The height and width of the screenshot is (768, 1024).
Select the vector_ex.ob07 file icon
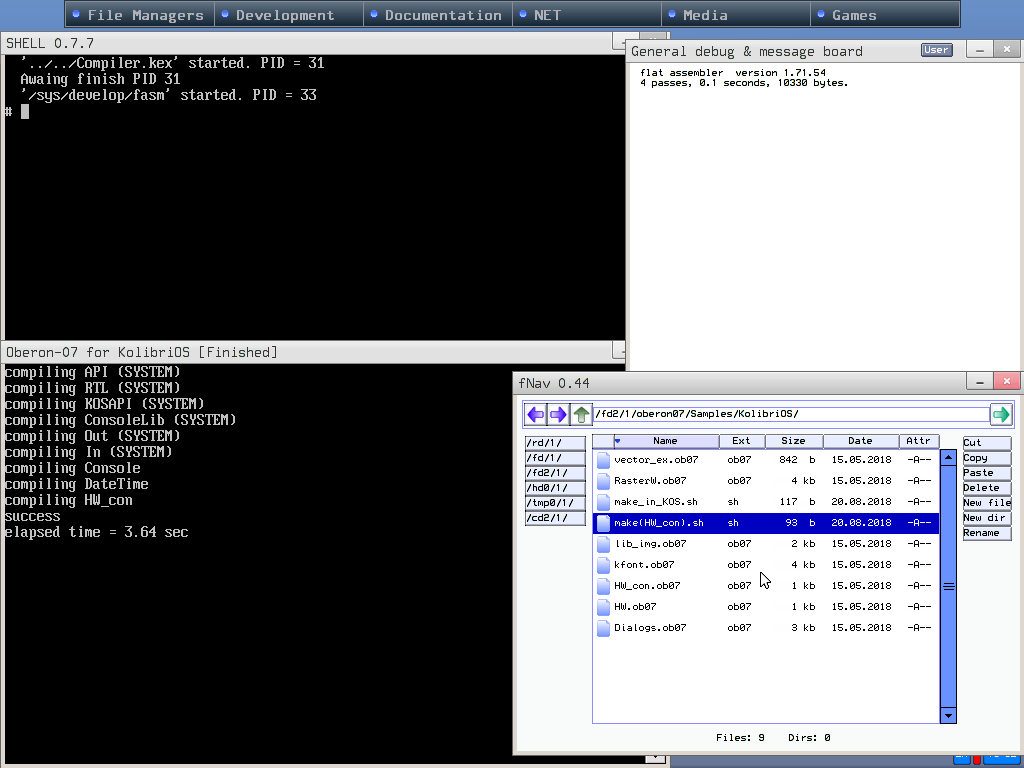(x=603, y=460)
